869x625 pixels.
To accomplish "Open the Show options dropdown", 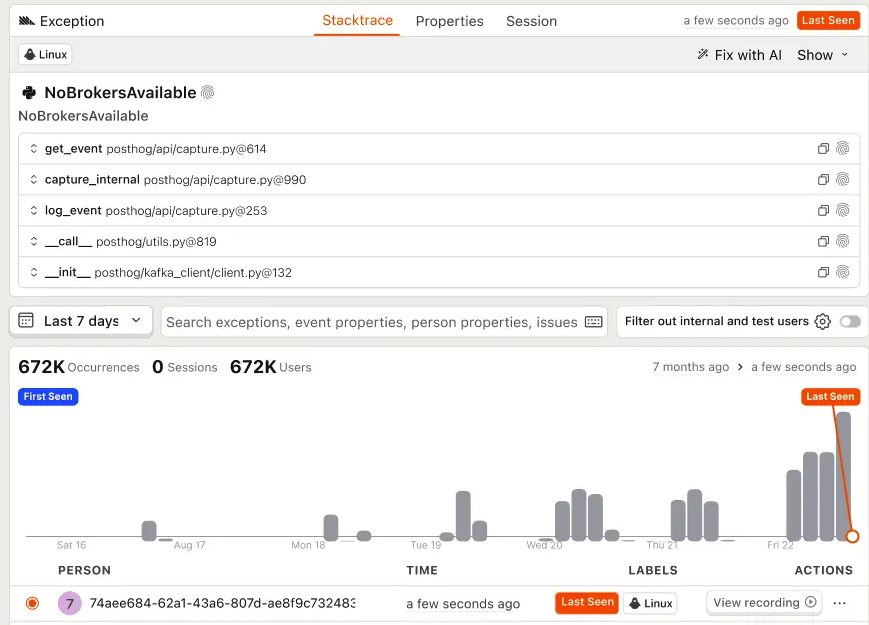I will (x=822, y=55).
